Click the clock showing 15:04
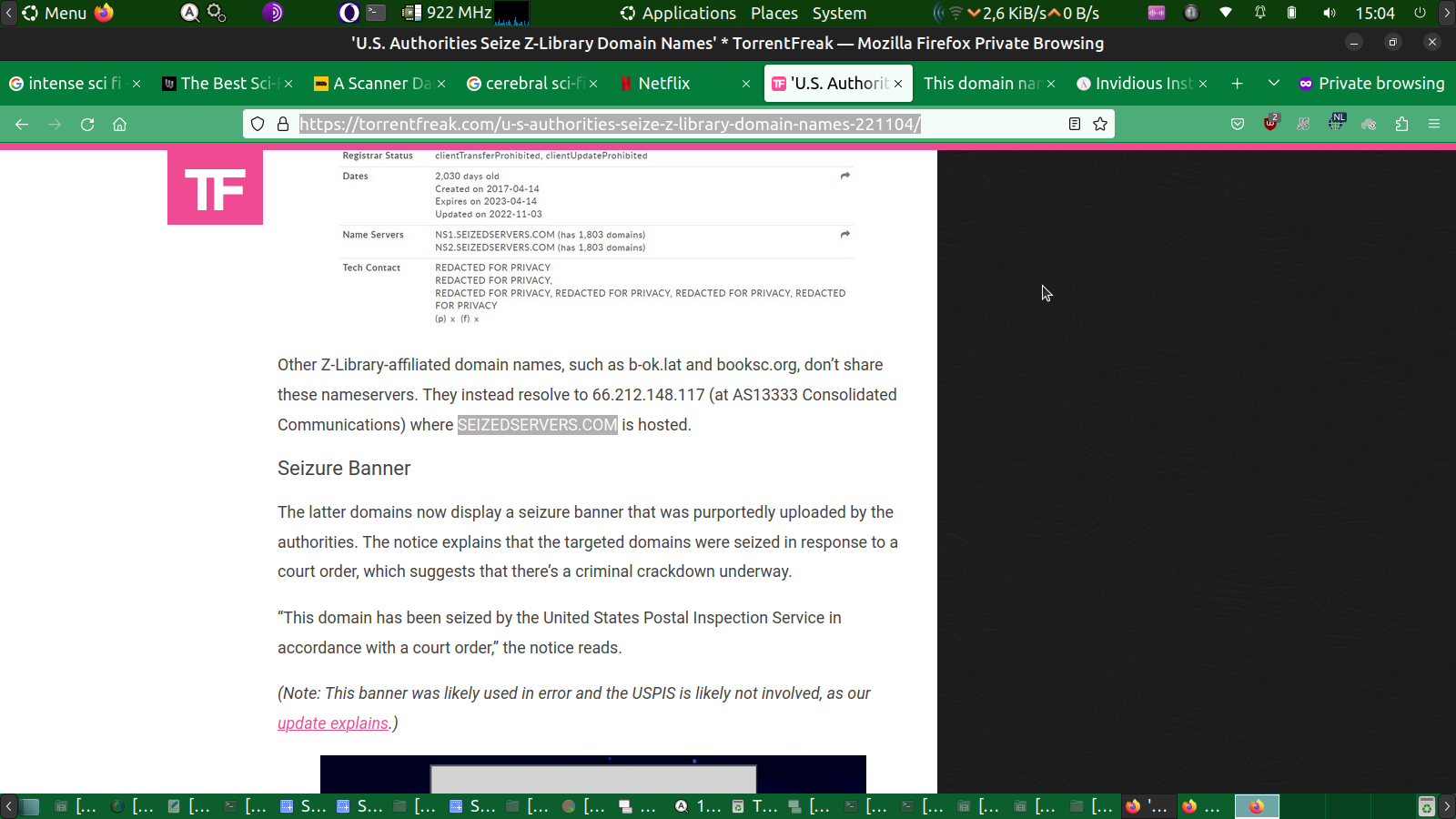 [1375, 13]
